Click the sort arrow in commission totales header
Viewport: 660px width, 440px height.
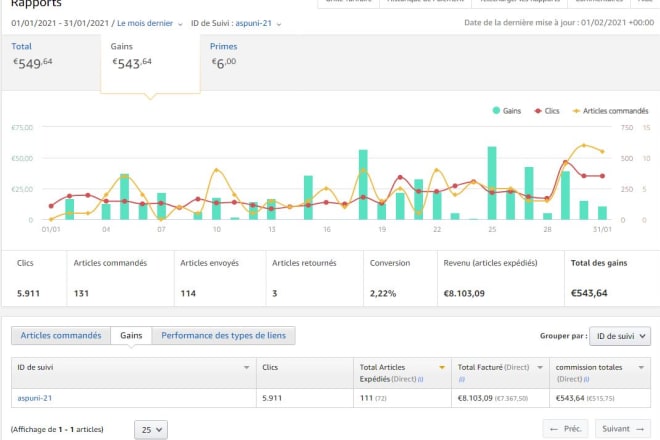(641, 368)
